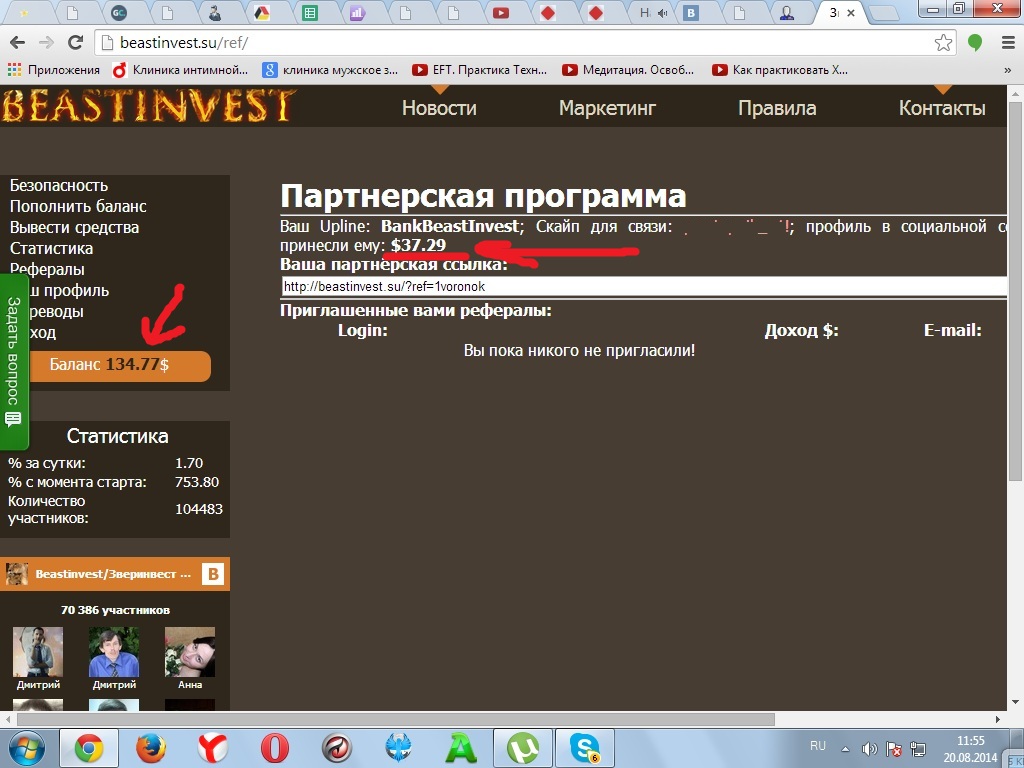Open Статистика link in the sidebar menu
The width and height of the screenshot is (1024, 768).
[52, 248]
